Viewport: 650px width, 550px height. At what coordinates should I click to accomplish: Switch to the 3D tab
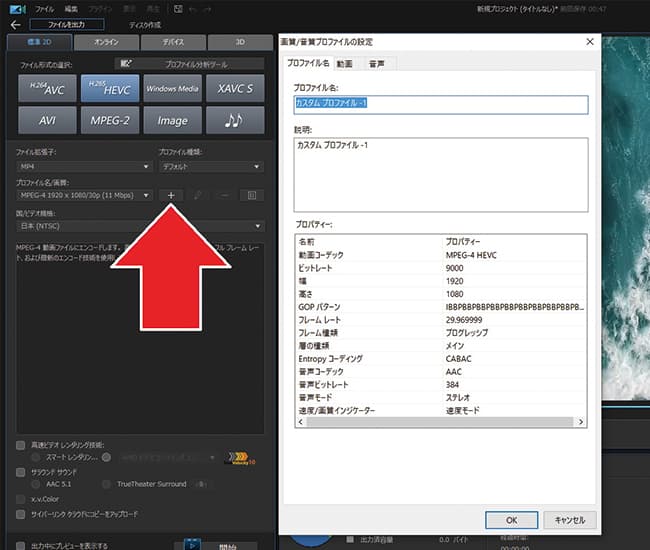point(240,42)
